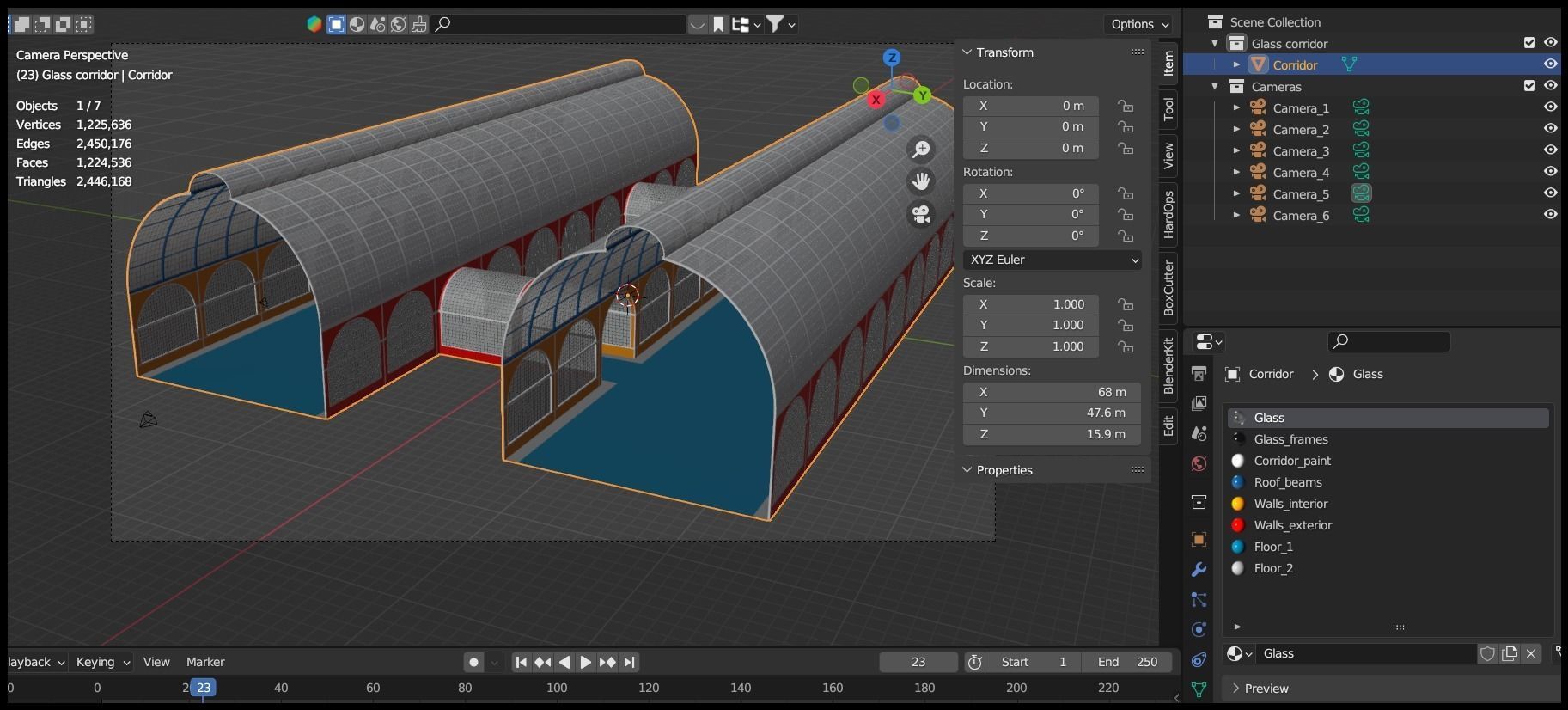Select the Walls_exterior red material slot
1568x710 pixels.
(x=1388, y=525)
